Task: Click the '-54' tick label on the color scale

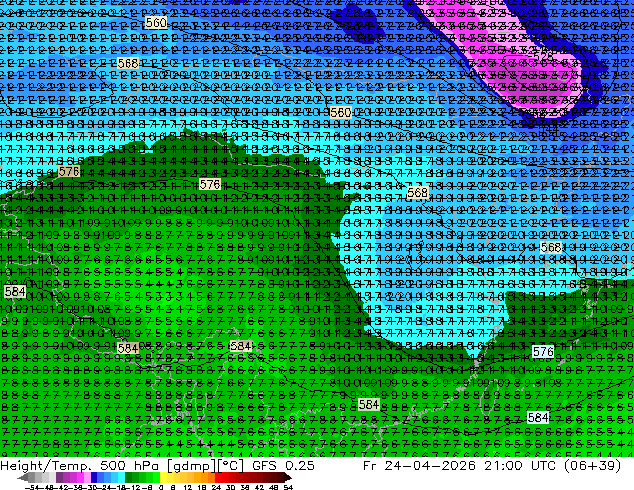Action: 32,487
